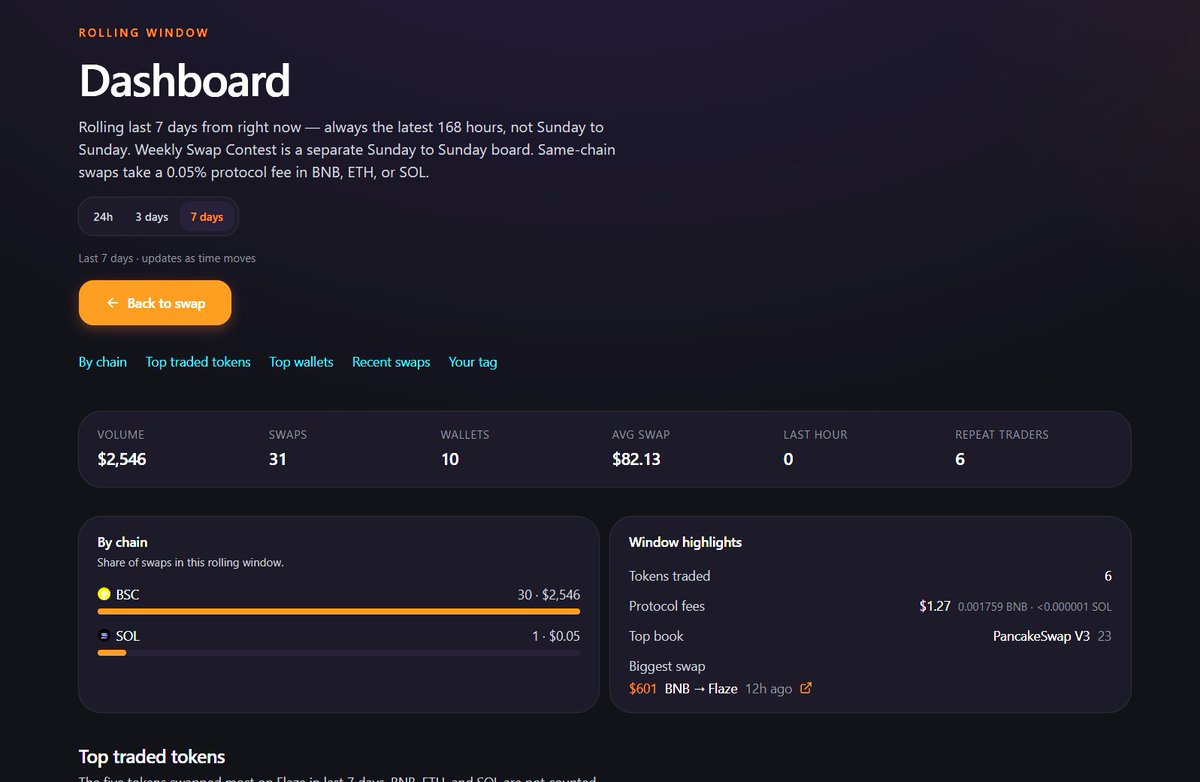Image resolution: width=1200 pixels, height=782 pixels.
Task: Click the 'By chain' card heading
Action: tap(122, 542)
